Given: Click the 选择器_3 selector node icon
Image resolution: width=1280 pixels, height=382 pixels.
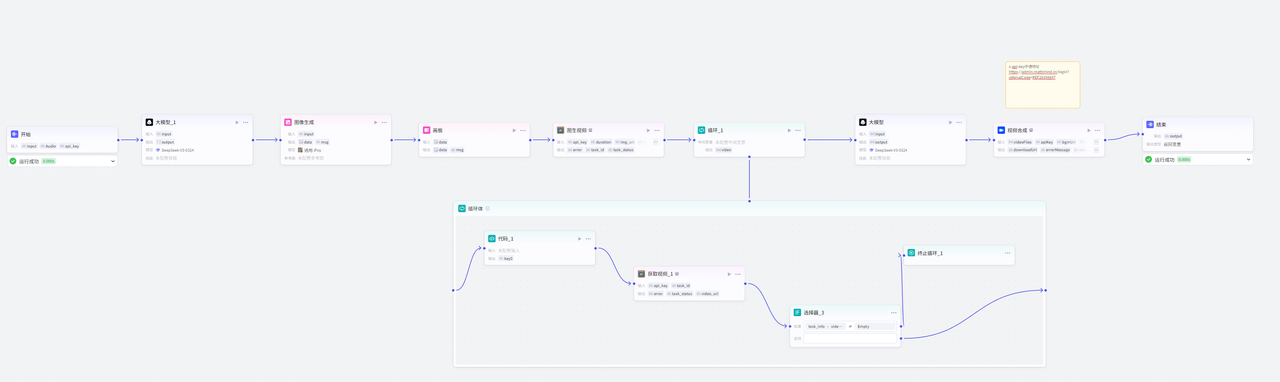Looking at the screenshot, I should click(x=797, y=313).
